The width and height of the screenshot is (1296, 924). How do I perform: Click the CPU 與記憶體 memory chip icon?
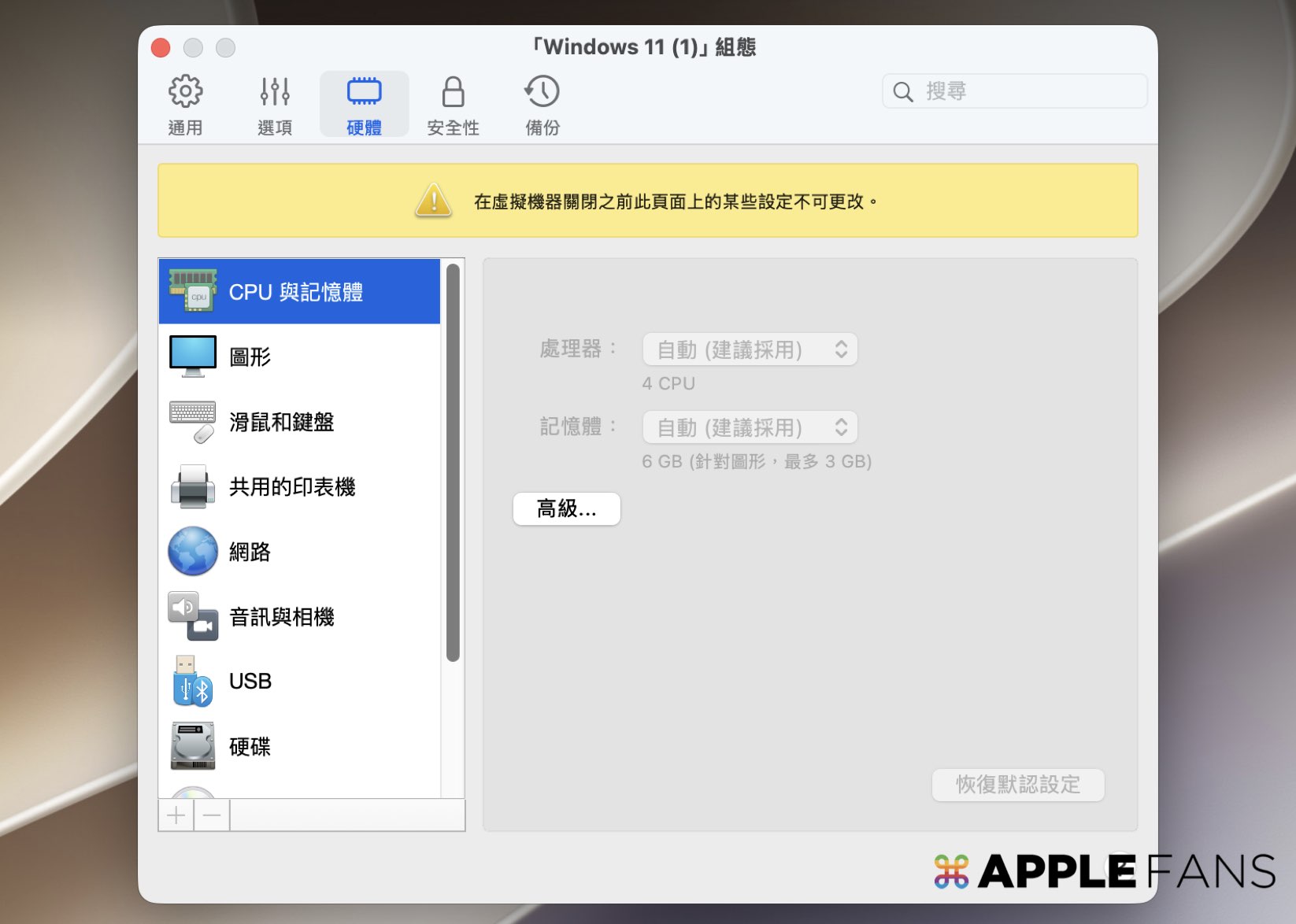(x=193, y=291)
